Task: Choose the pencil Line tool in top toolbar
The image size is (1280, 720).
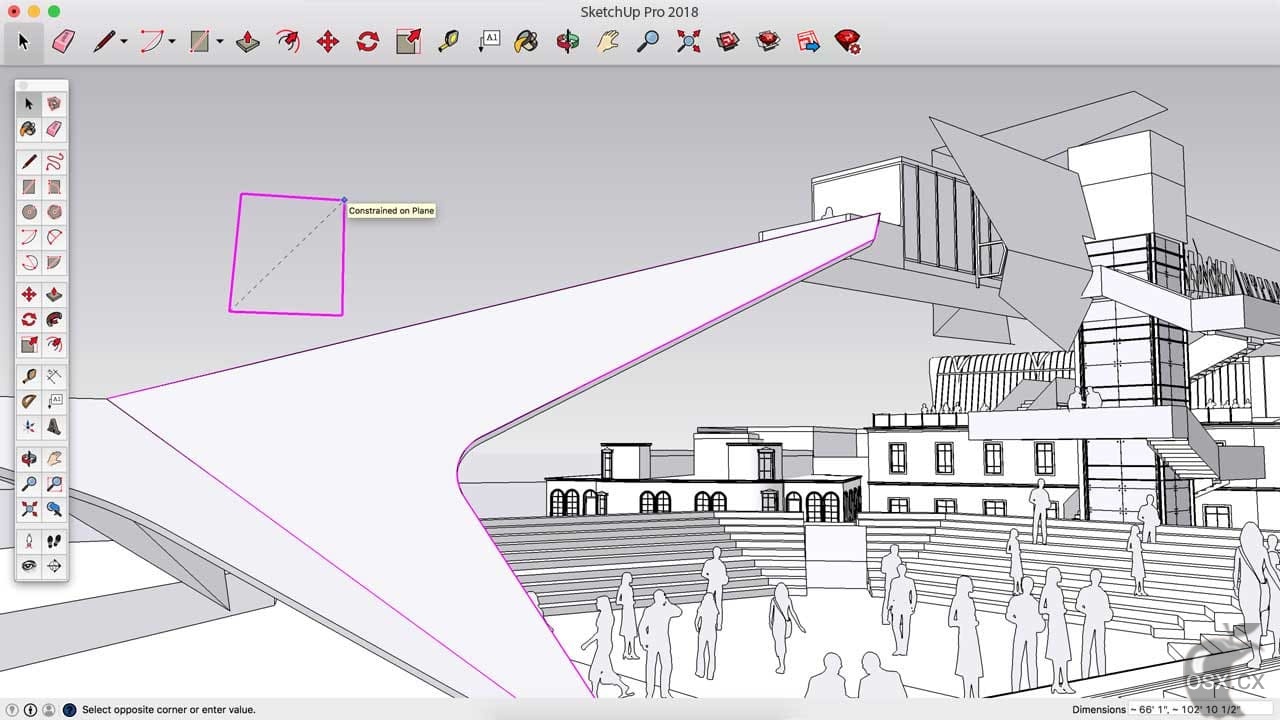Action: point(104,41)
